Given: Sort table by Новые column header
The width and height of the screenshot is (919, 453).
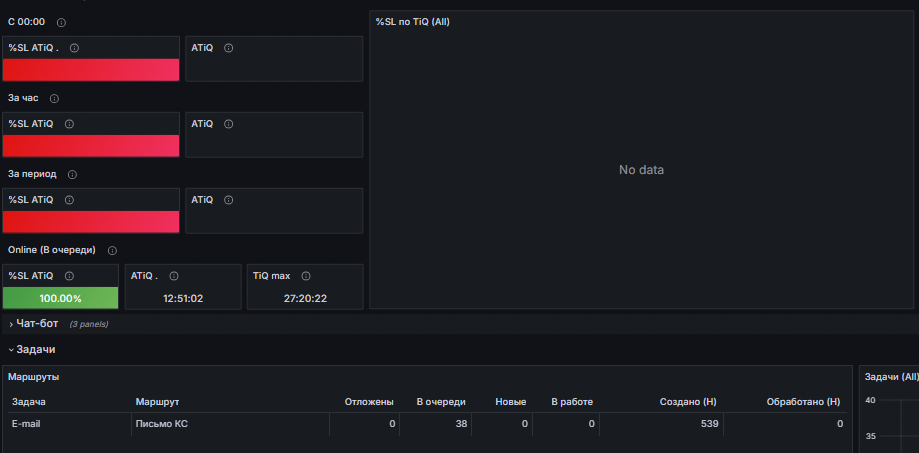Looking at the screenshot, I should pyautogui.click(x=510, y=402).
